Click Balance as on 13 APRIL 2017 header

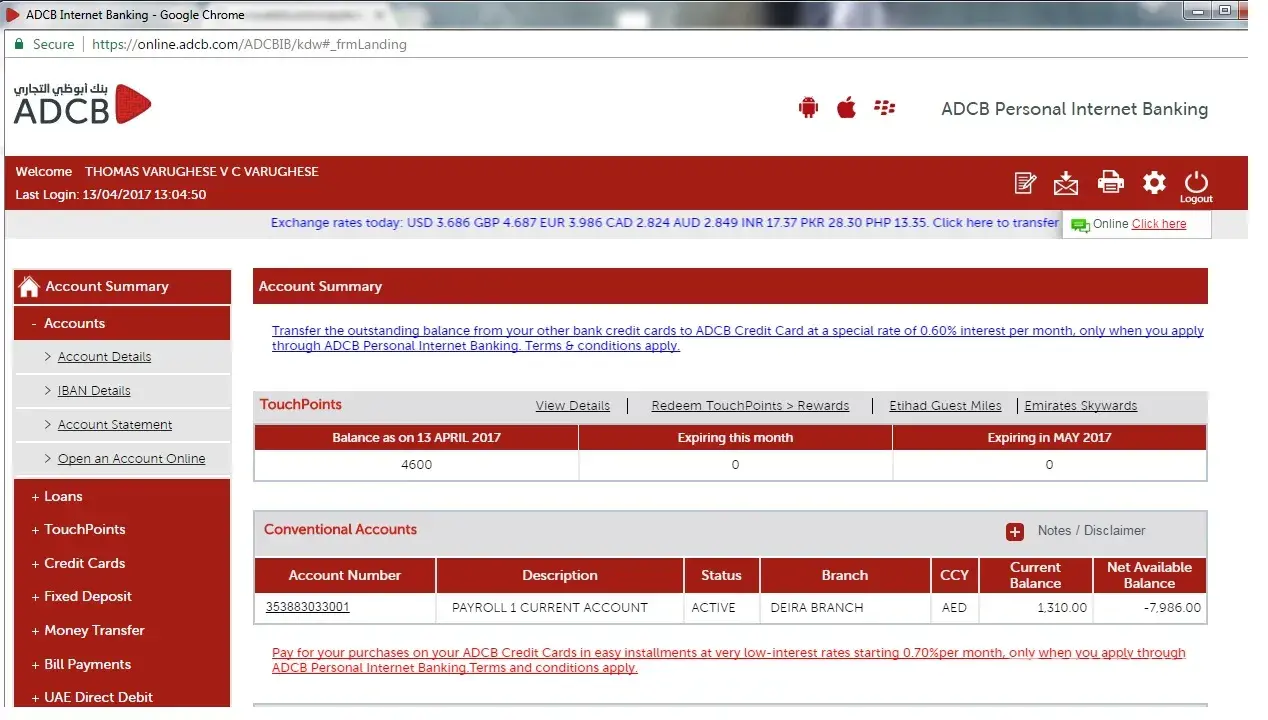tap(416, 437)
